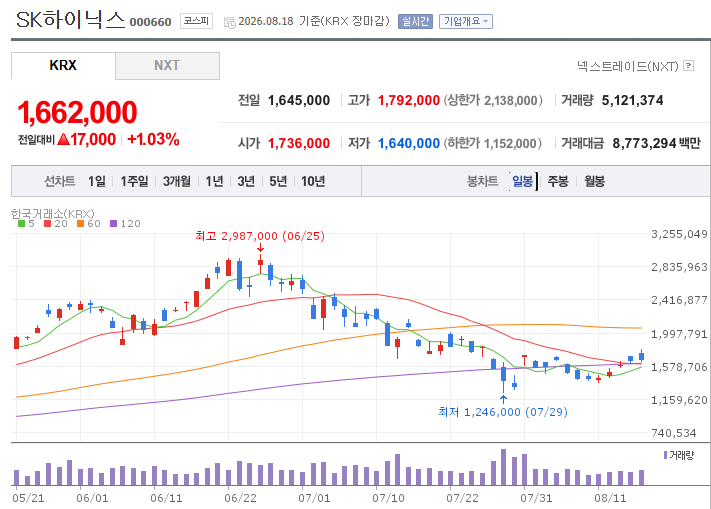Click the red 20-day moving average swatch
Image resolution: width=711 pixels, height=509 pixels.
[x=48, y=223]
